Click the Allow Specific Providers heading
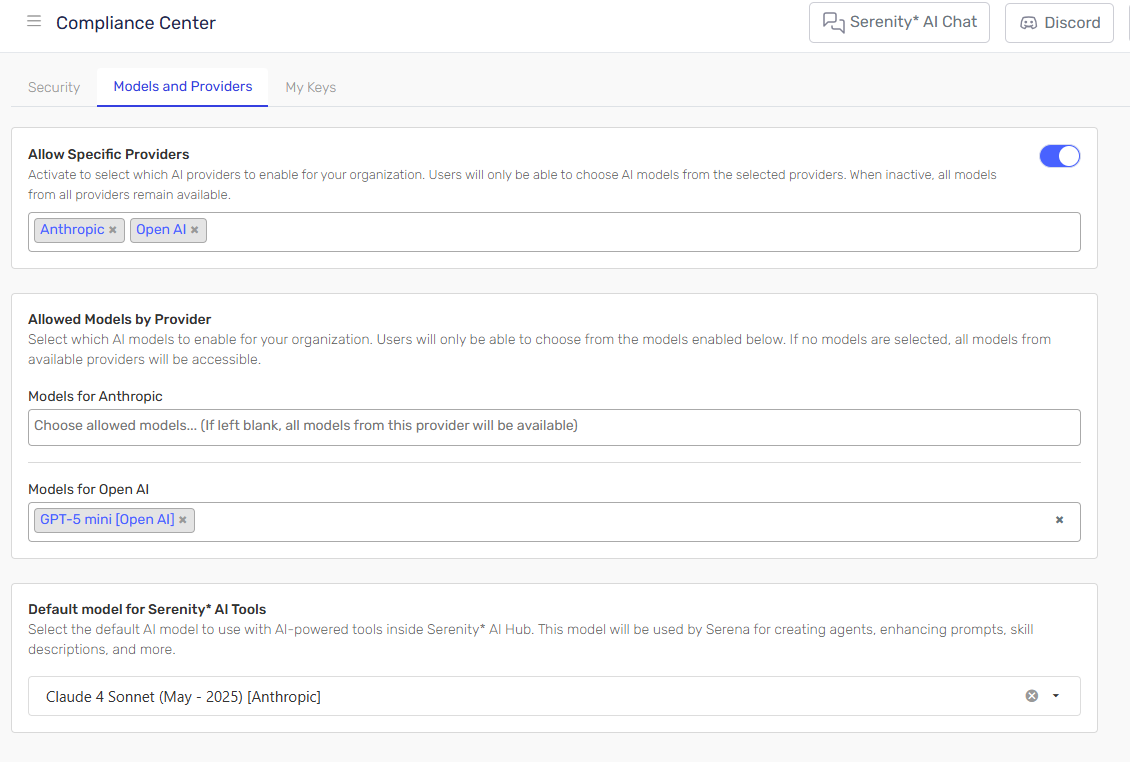Image resolution: width=1130 pixels, height=762 pixels. click(109, 154)
